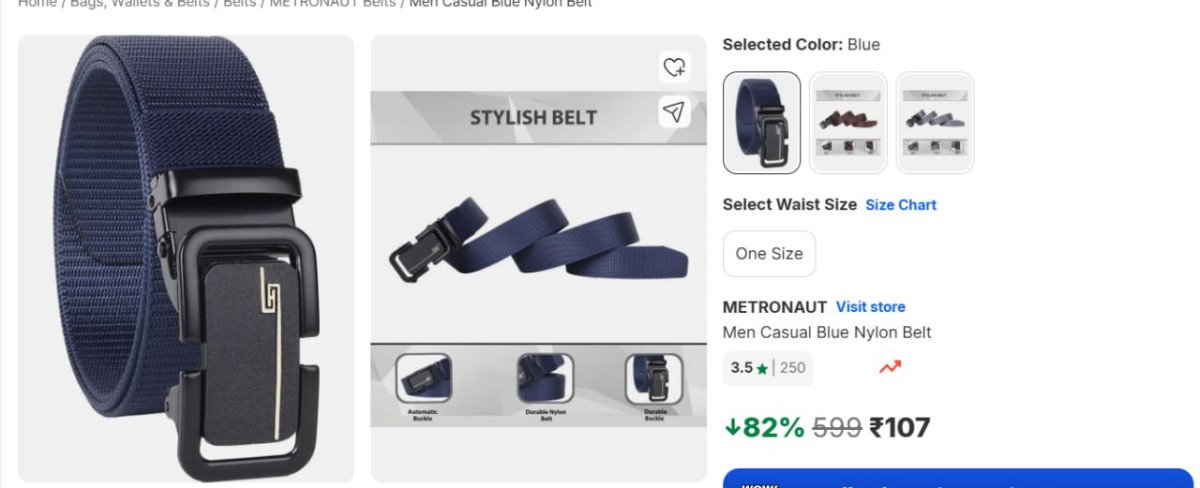
Task: Select the One Size waist option
Action: 769,253
